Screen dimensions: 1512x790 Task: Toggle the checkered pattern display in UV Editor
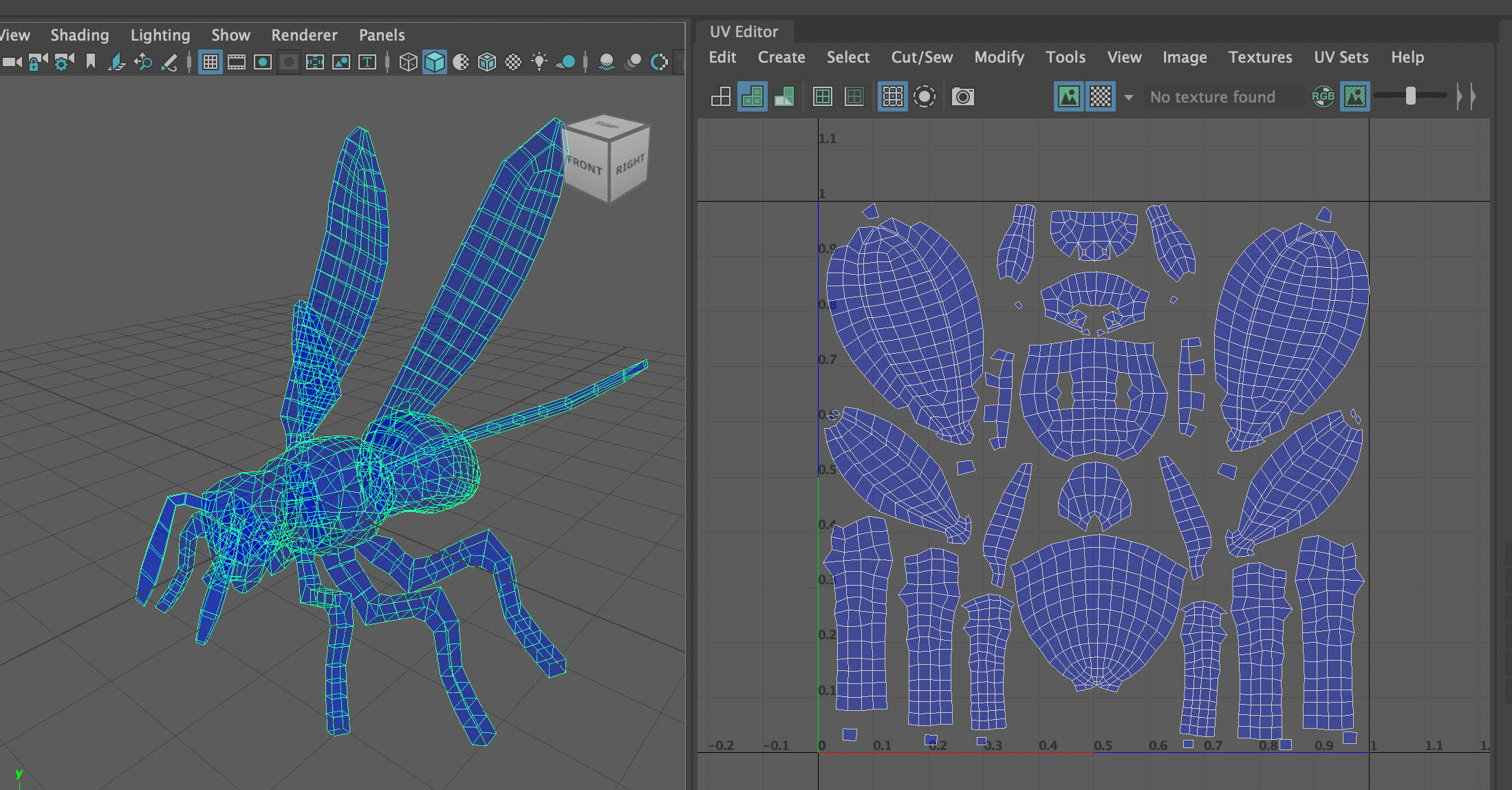pyautogui.click(x=1101, y=96)
